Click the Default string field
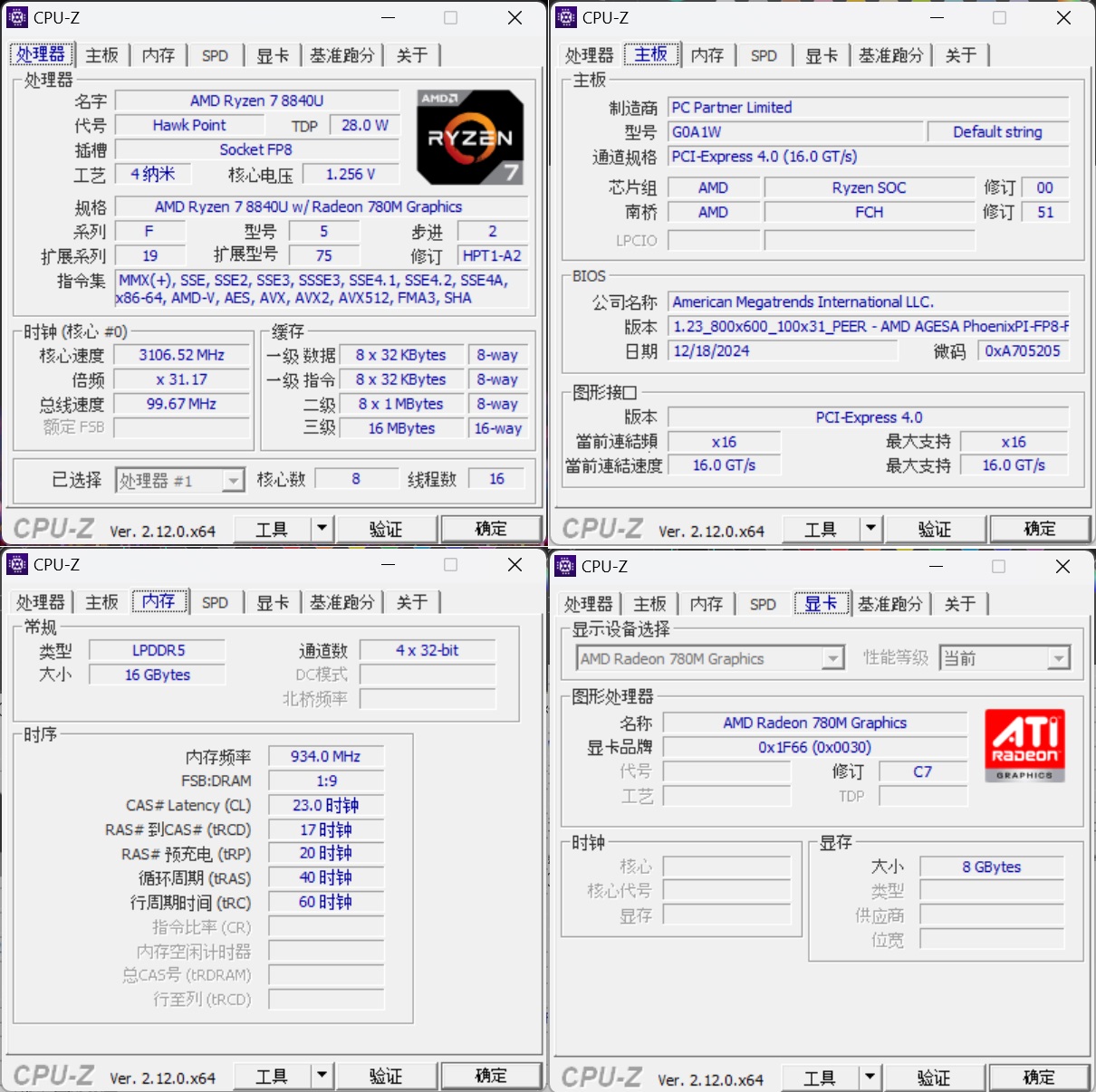 998,132
